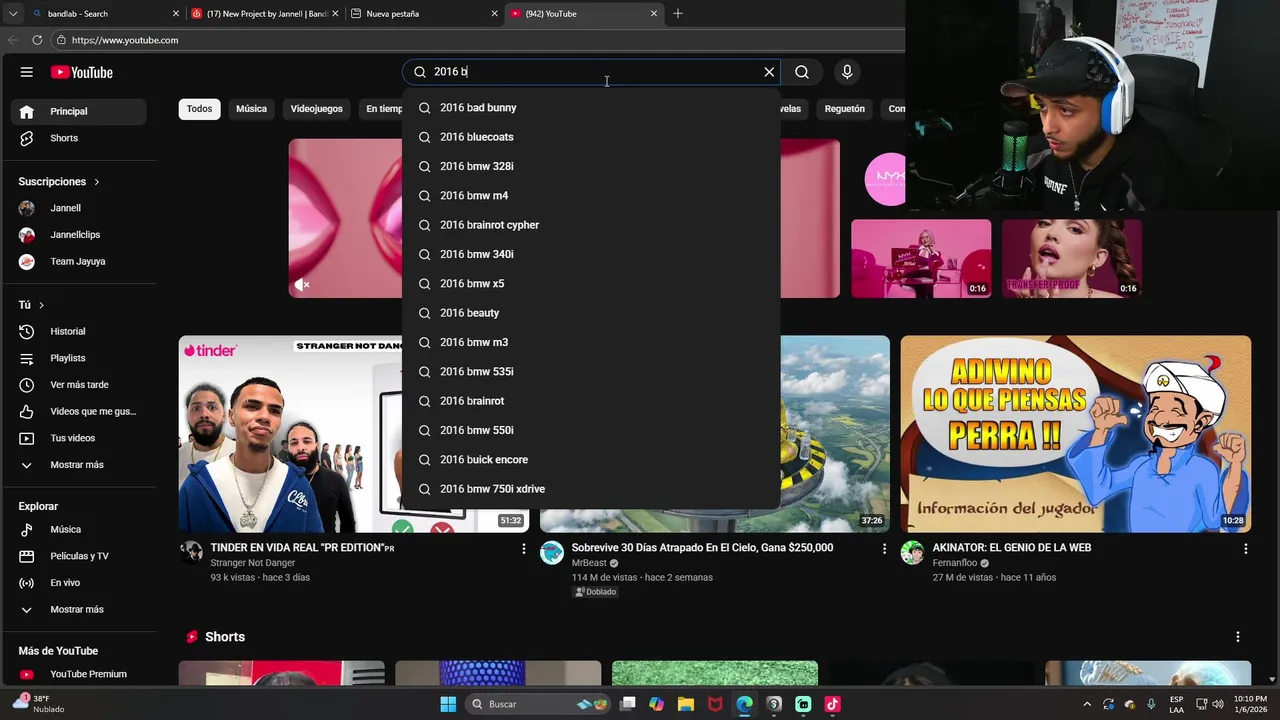The height and width of the screenshot is (720, 1280).
Task: Open the options menu for Akinator video
Action: tap(1245, 549)
